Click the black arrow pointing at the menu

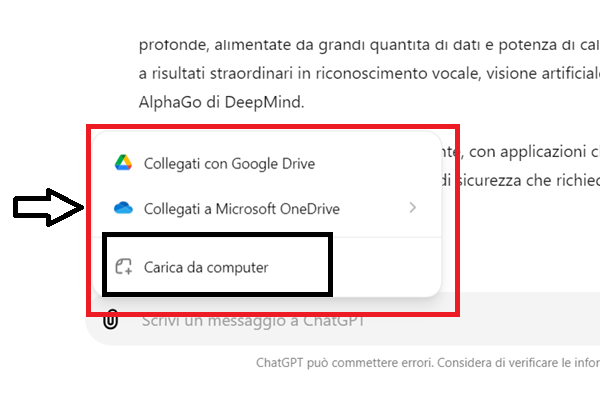(x=47, y=207)
